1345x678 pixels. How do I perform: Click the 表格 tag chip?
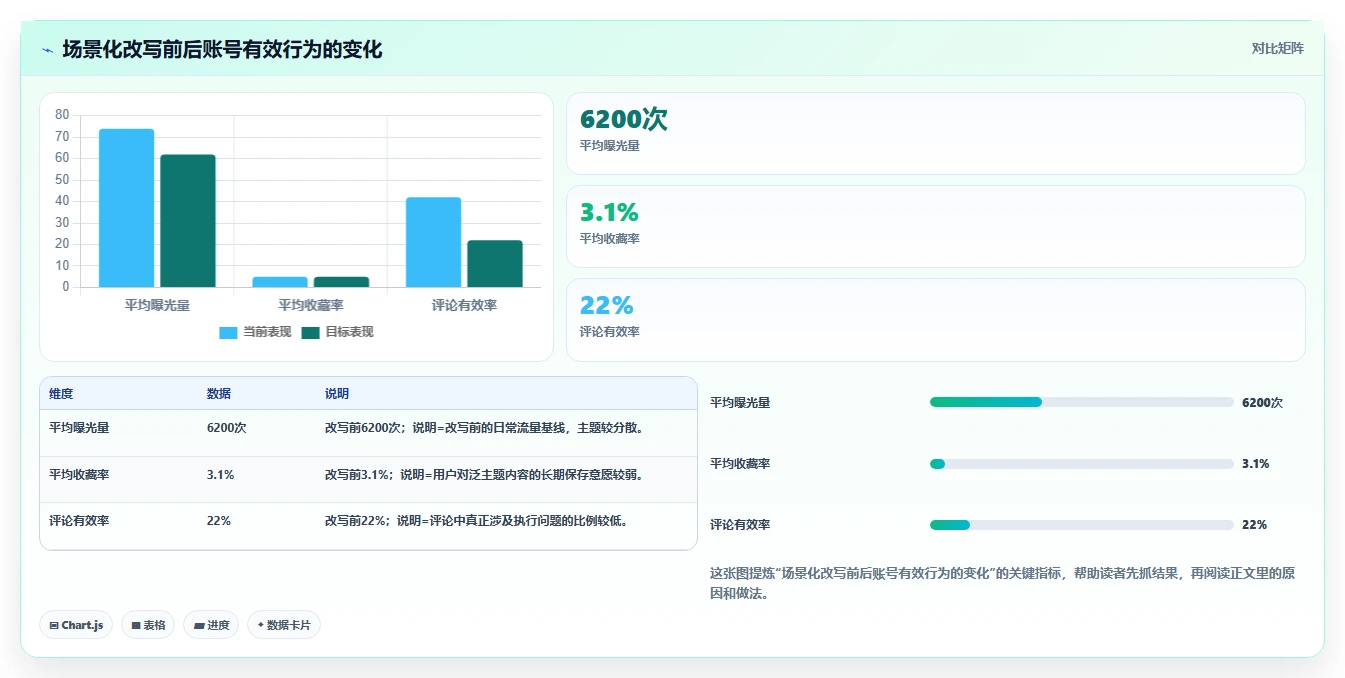click(x=148, y=625)
